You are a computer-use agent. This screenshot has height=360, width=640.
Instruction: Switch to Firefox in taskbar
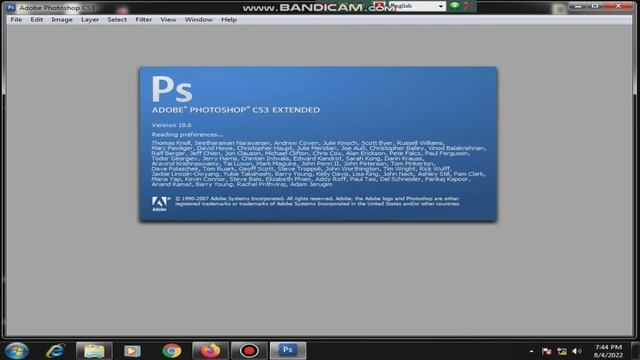click(x=210, y=351)
